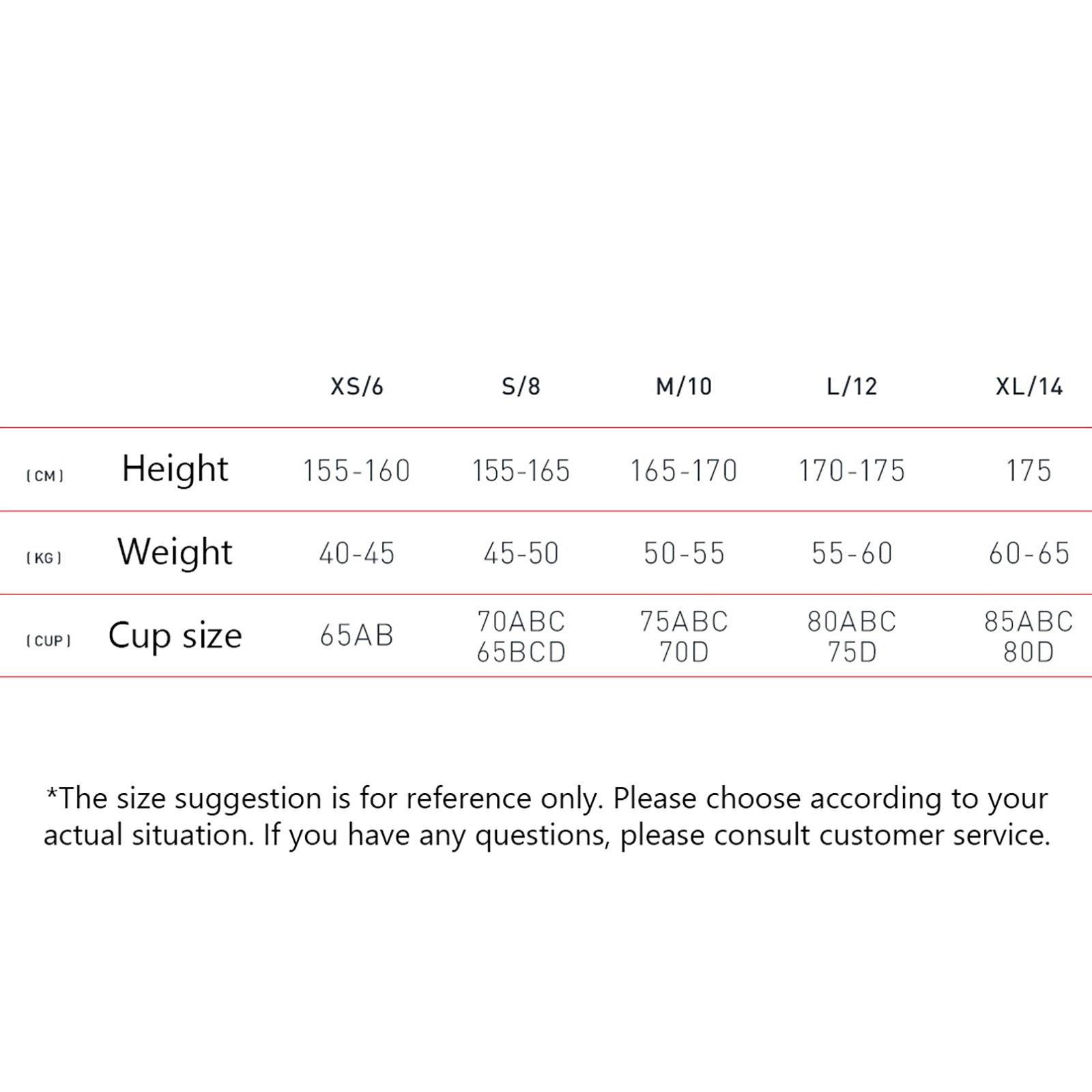Image resolution: width=1092 pixels, height=1092 pixels.
Task: Select the 65AB cup size cell
Action: [357, 636]
